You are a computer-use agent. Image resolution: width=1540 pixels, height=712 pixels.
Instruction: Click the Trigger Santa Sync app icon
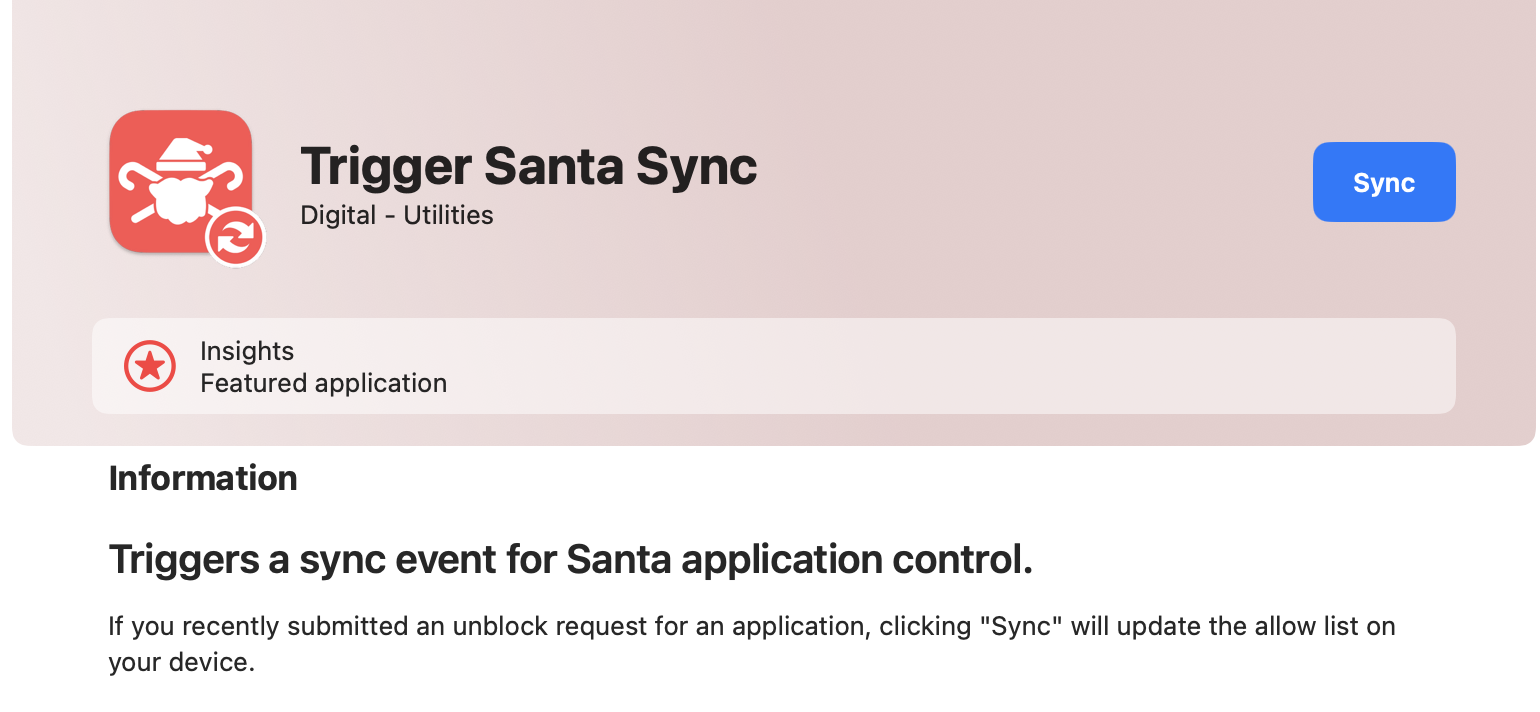pos(181,181)
